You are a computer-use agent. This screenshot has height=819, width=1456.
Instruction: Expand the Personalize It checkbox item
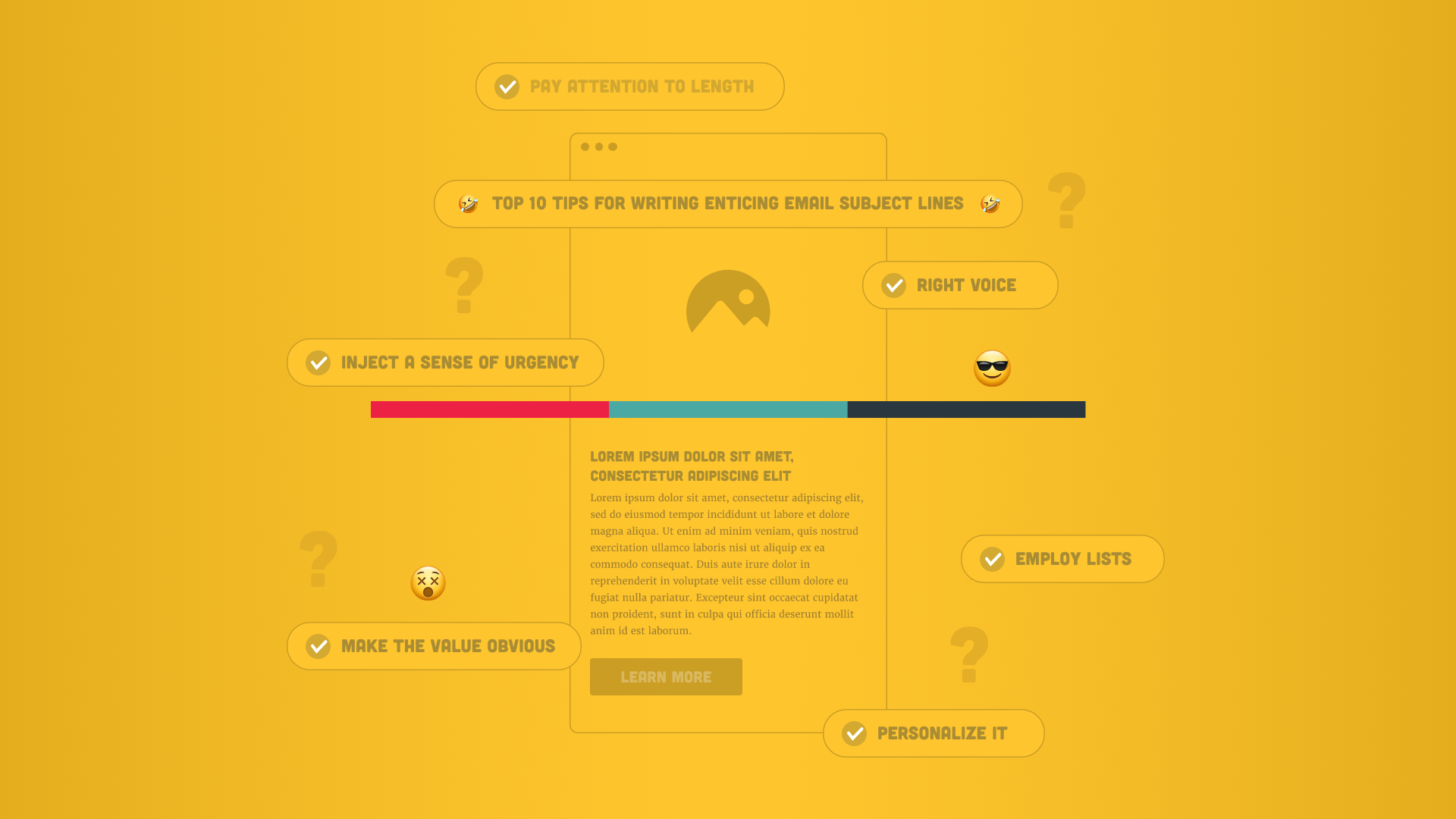point(933,733)
